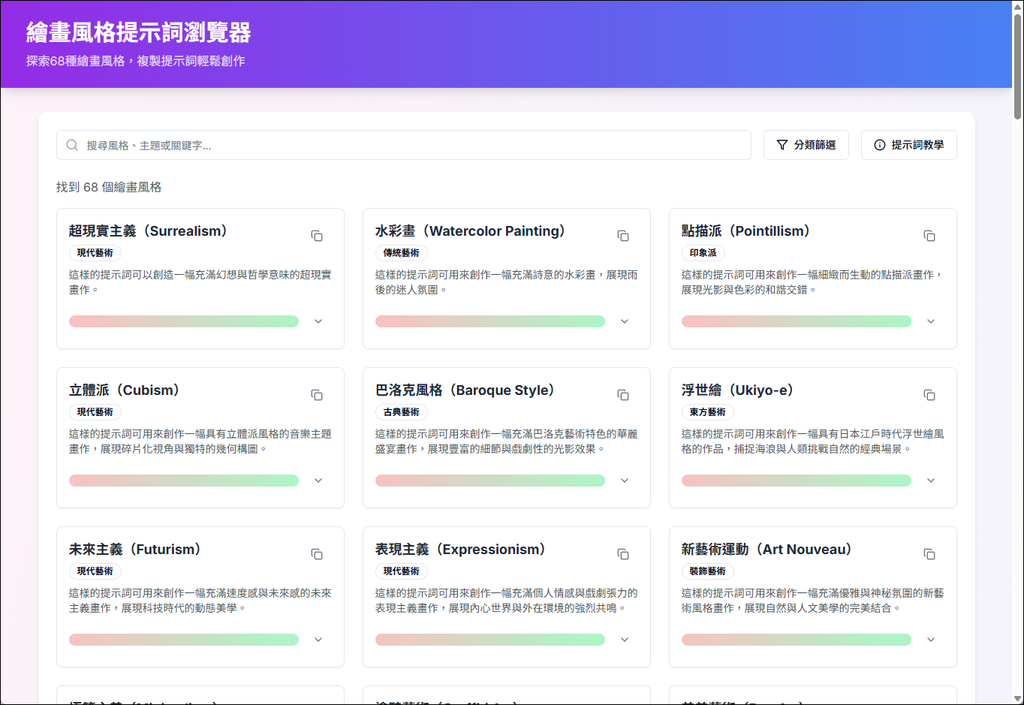The width and height of the screenshot is (1024, 705).
Task: Open the 提示詞教學 tutorial button
Action: [x=908, y=145]
